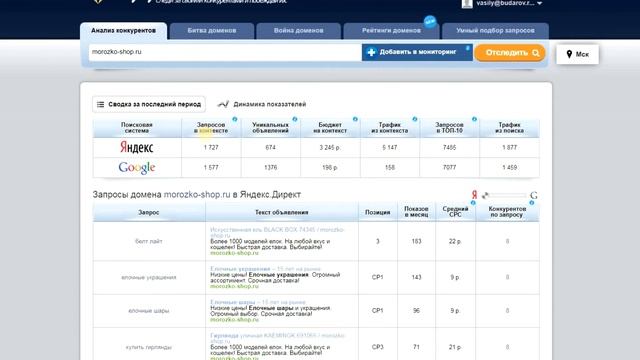
Task: Switch to Умный подбор запросов tab
Action: click(495, 31)
